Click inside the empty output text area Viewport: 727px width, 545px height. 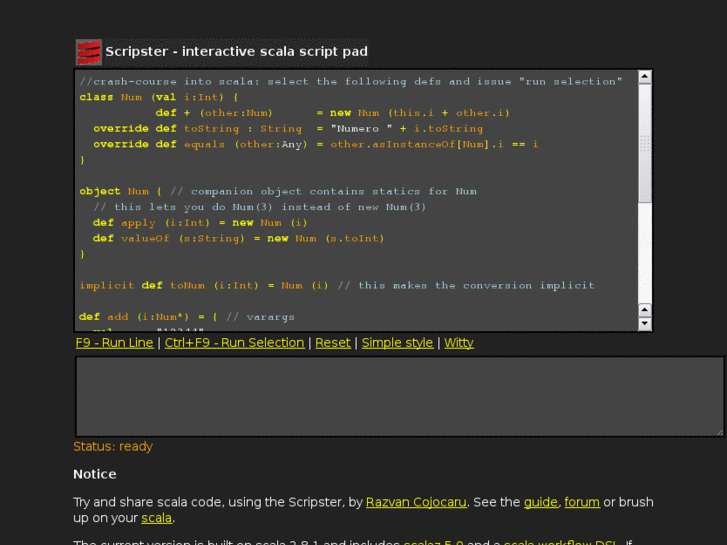point(399,397)
